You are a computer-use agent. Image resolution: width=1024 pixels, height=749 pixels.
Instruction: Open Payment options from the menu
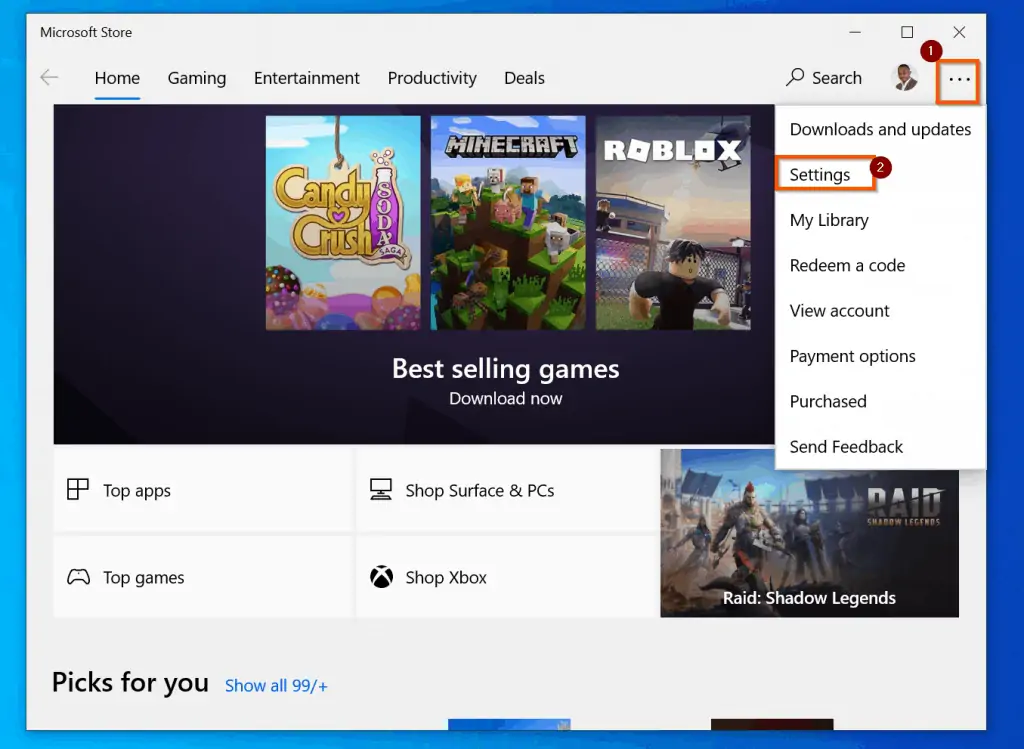[x=852, y=356]
